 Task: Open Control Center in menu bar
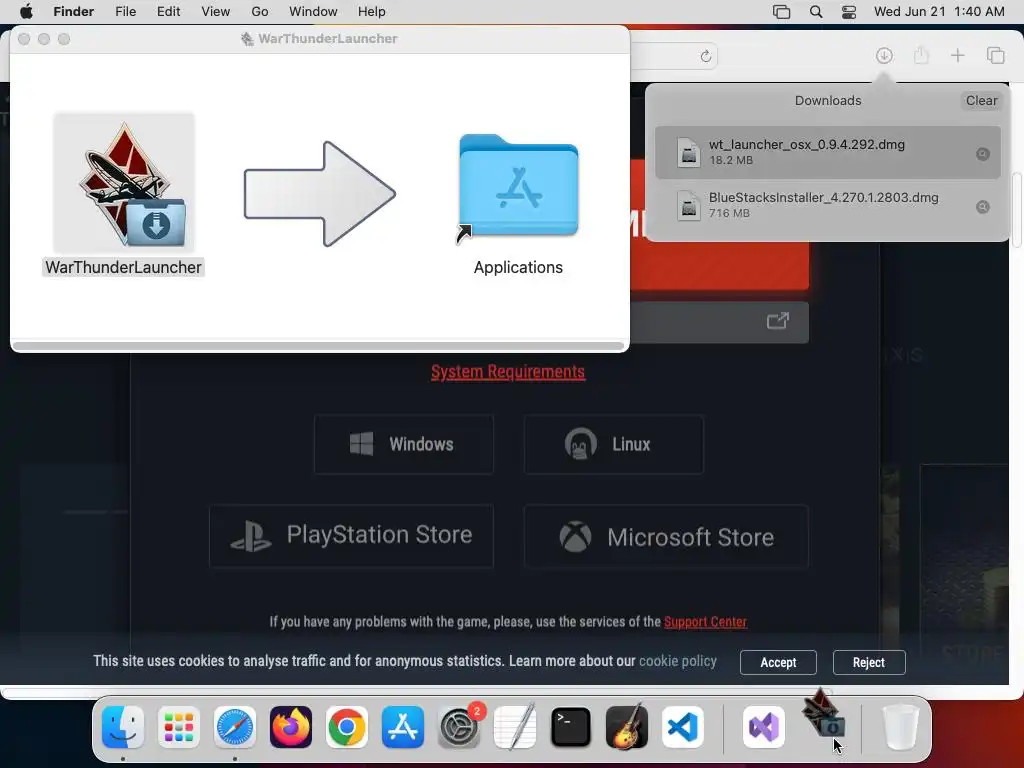tap(848, 12)
